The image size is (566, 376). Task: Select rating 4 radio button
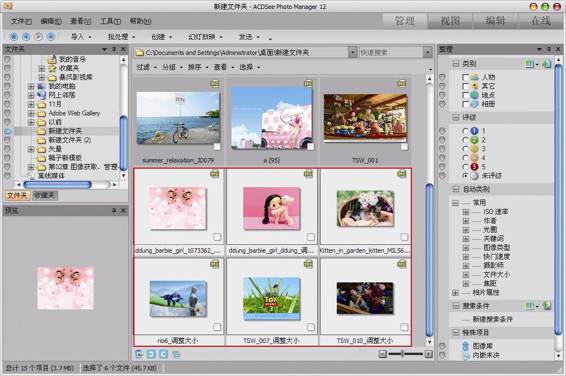[x=465, y=158]
